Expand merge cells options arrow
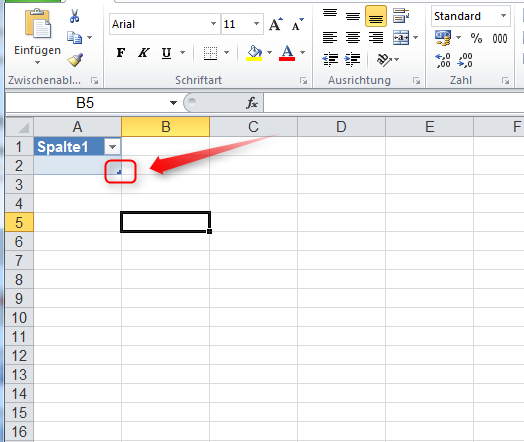524x442 pixels. tap(415, 37)
